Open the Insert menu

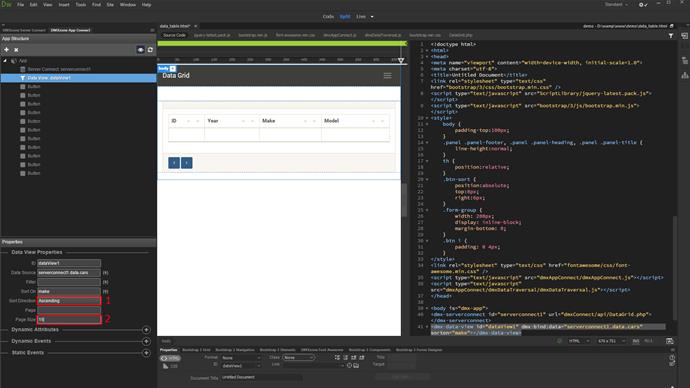64,5
